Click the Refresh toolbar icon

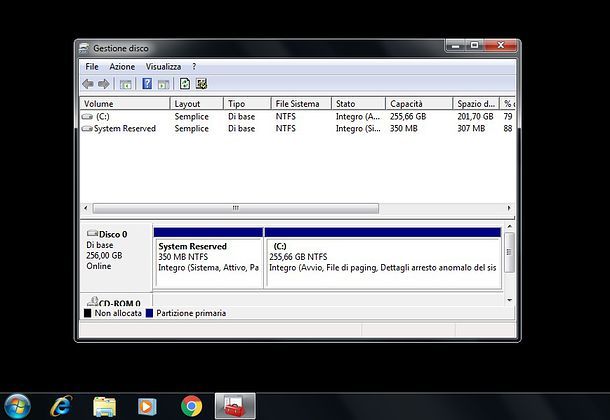[x=185, y=84]
